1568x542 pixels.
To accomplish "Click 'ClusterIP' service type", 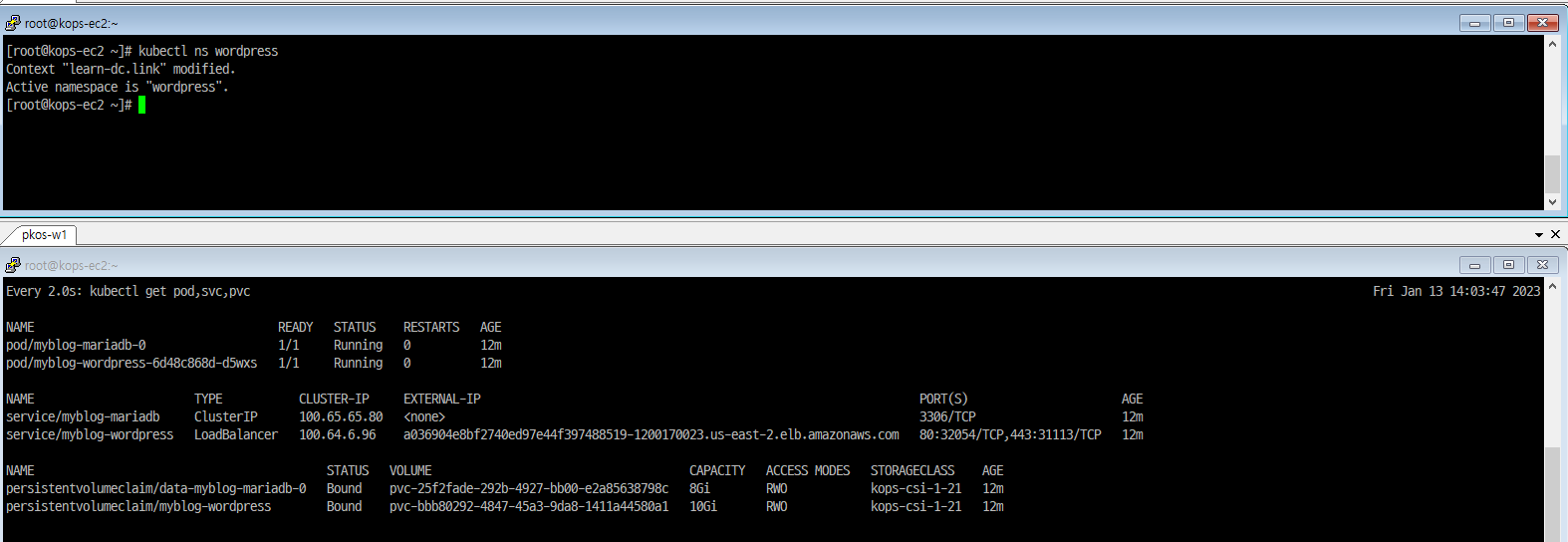I will (226, 416).
